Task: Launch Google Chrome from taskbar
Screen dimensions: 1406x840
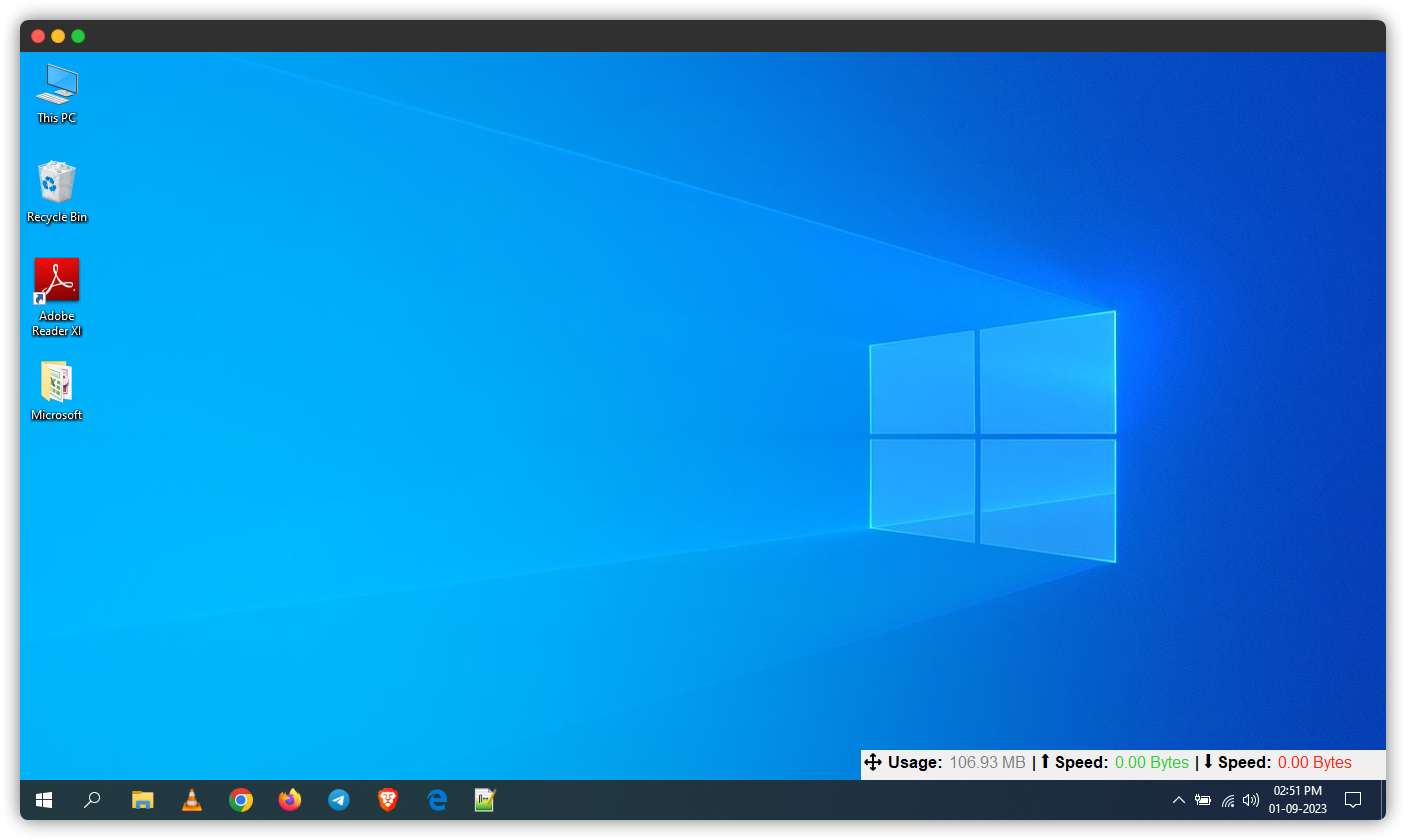Action: 241,800
